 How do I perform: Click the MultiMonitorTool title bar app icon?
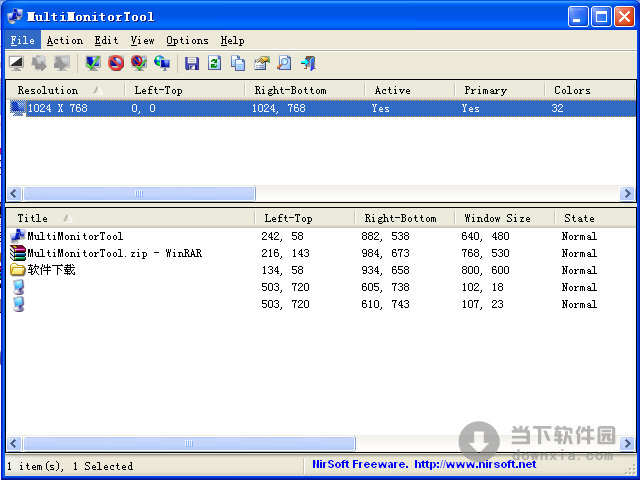pyautogui.click(x=15, y=16)
